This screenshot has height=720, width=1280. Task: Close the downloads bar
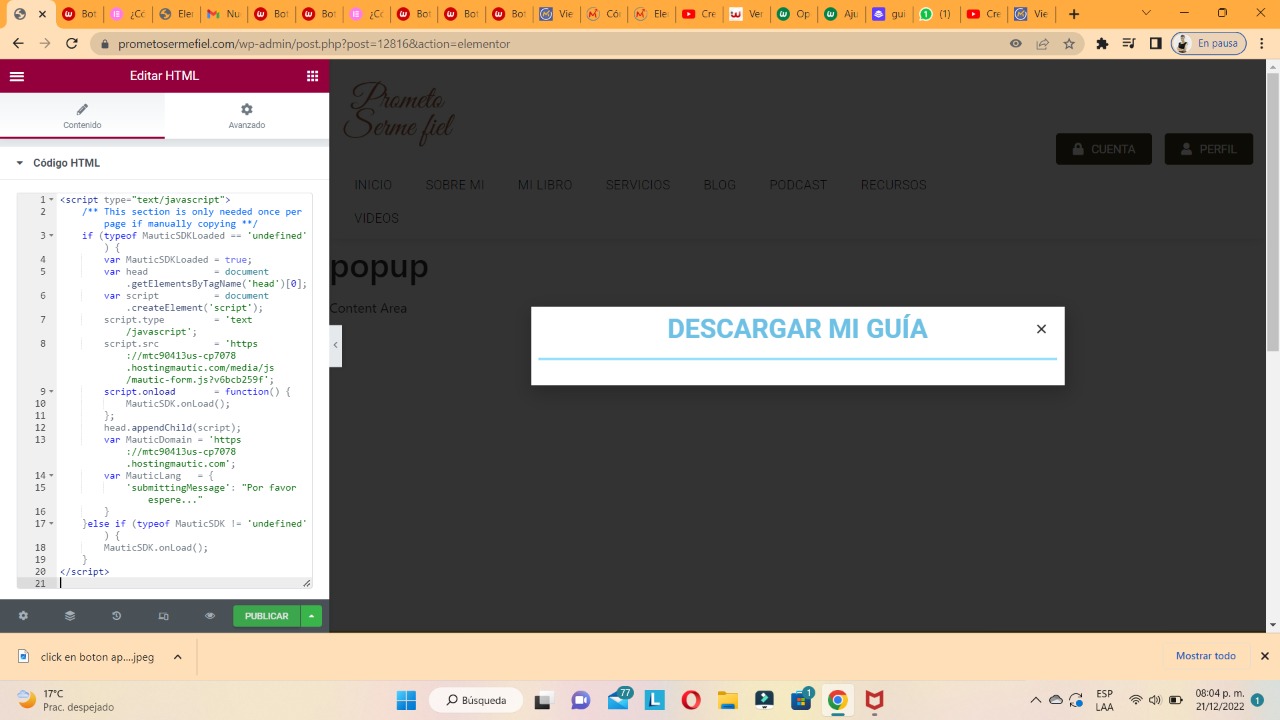pos(1264,656)
